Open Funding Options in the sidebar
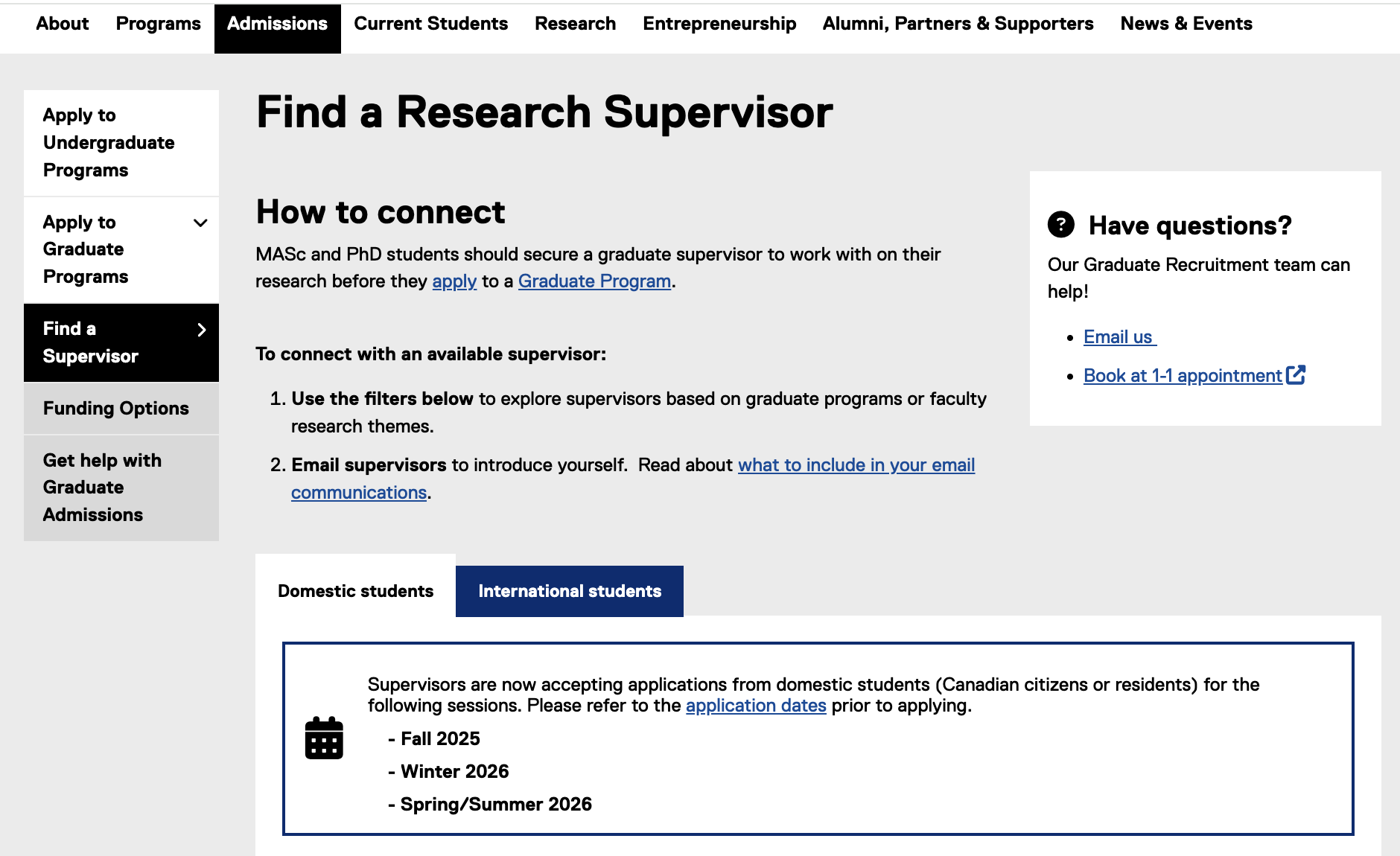 (116, 409)
